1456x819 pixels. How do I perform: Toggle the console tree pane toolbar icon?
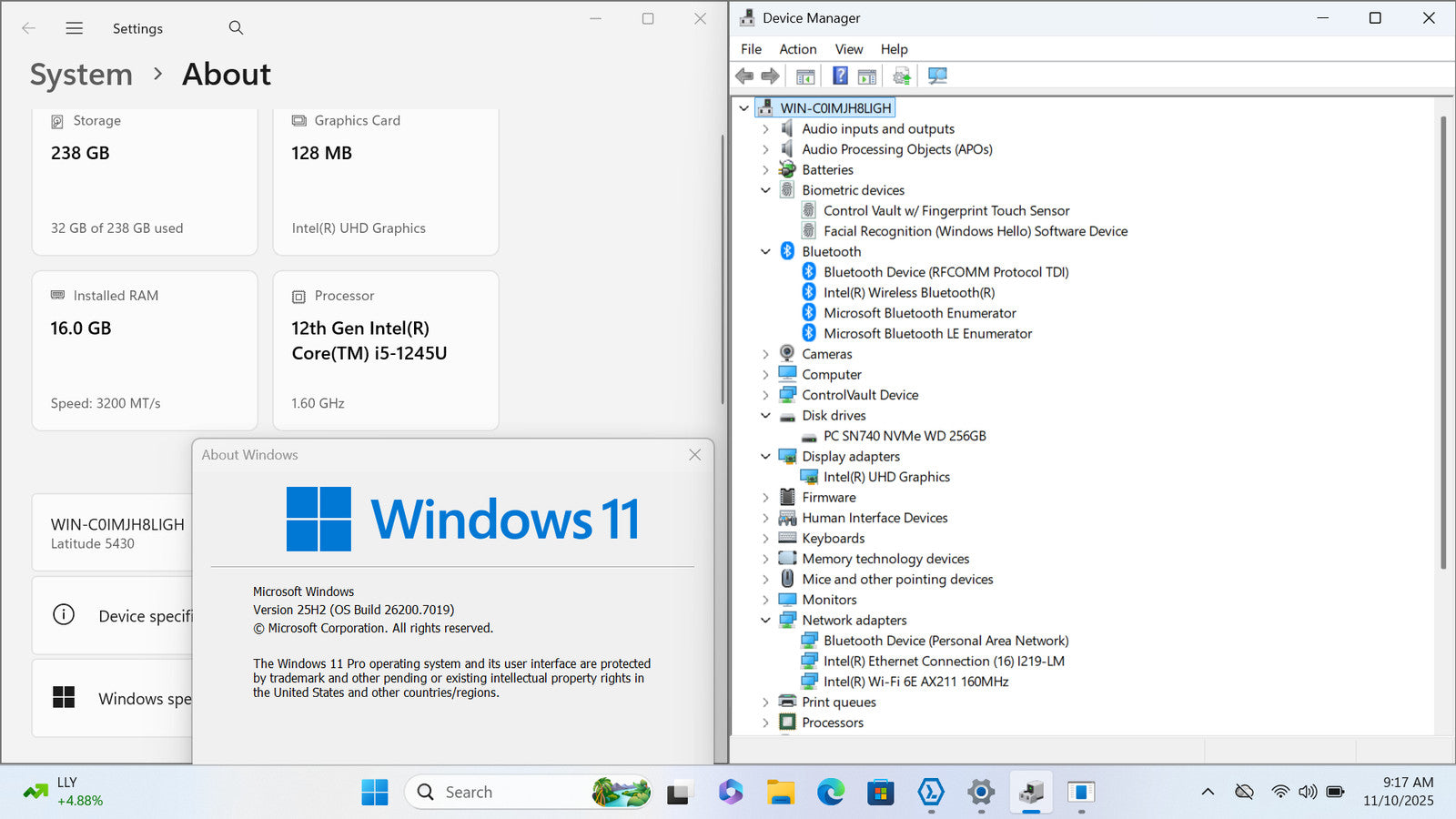click(805, 76)
